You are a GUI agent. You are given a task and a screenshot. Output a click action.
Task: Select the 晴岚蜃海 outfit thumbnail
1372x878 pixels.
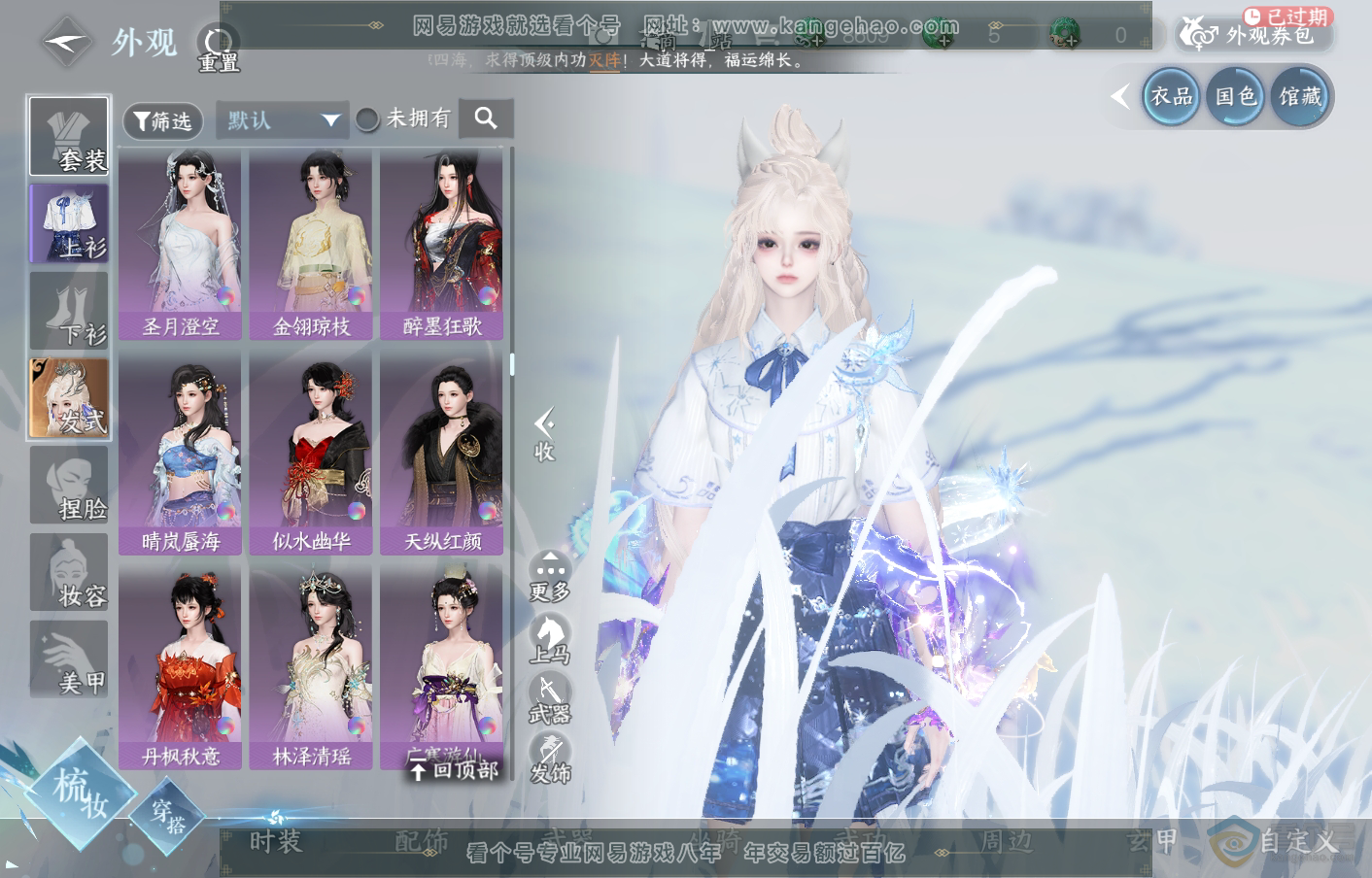(x=181, y=454)
